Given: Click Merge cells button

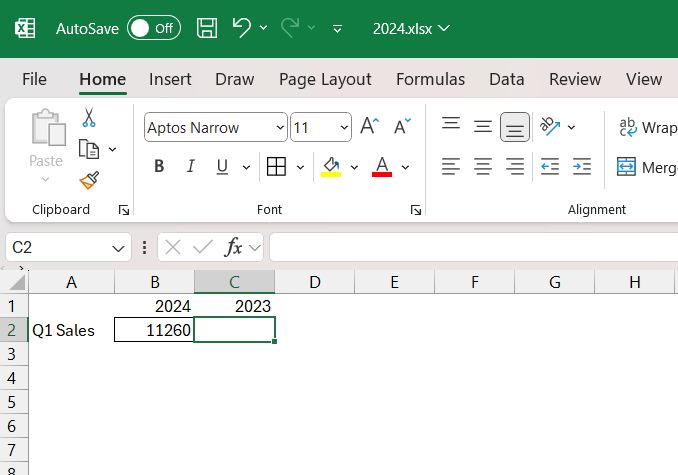Looking at the screenshot, I should point(647,167).
